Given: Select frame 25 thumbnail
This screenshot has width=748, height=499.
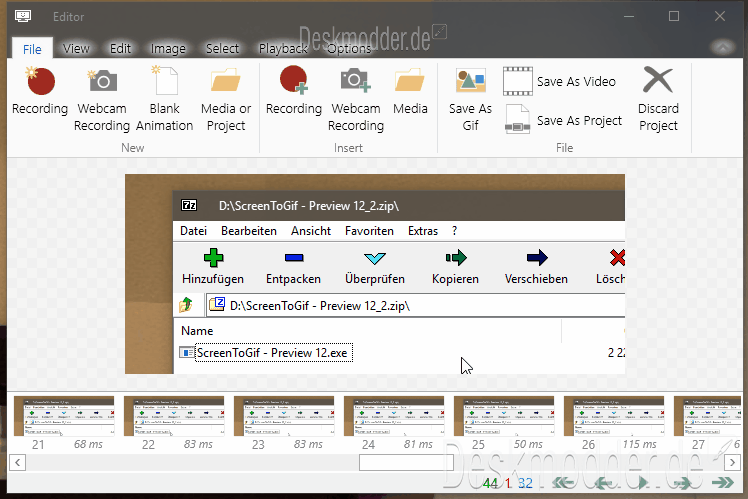Looking at the screenshot, I should click(x=504, y=416).
